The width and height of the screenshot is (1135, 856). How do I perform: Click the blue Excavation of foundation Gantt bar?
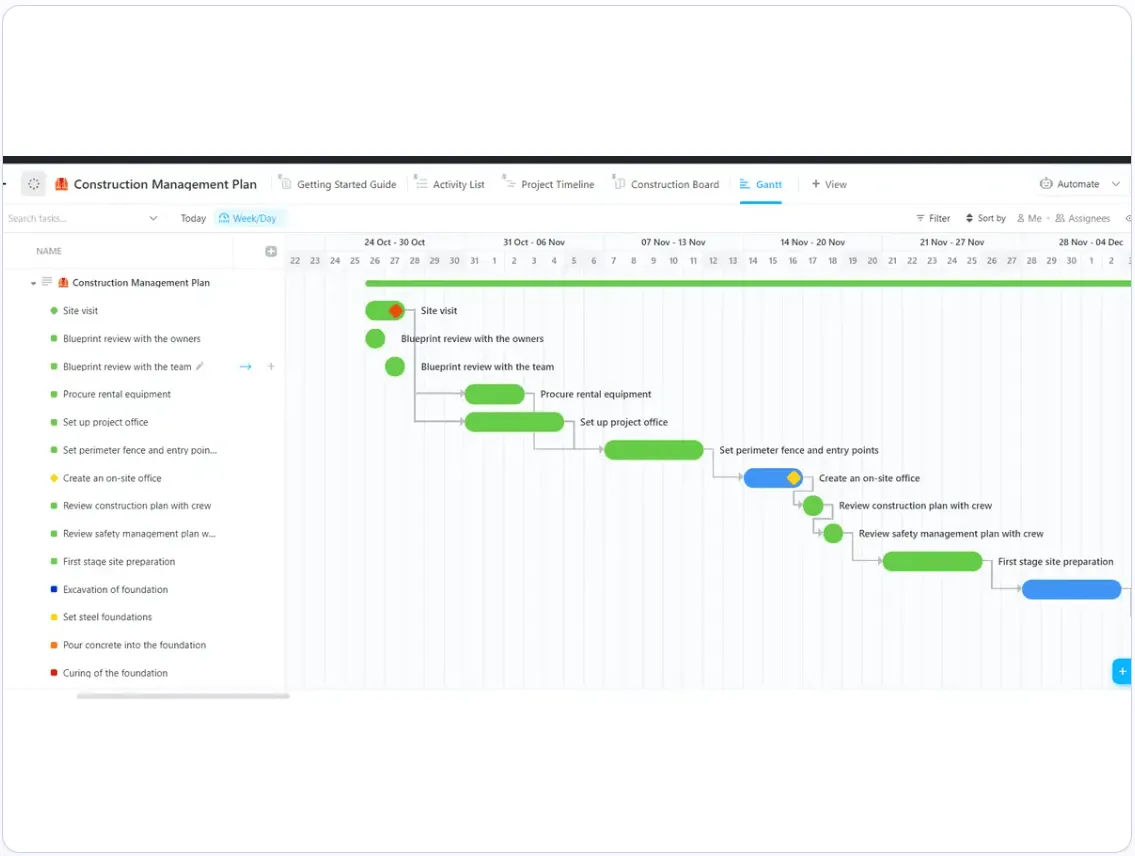[x=1071, y=589]
